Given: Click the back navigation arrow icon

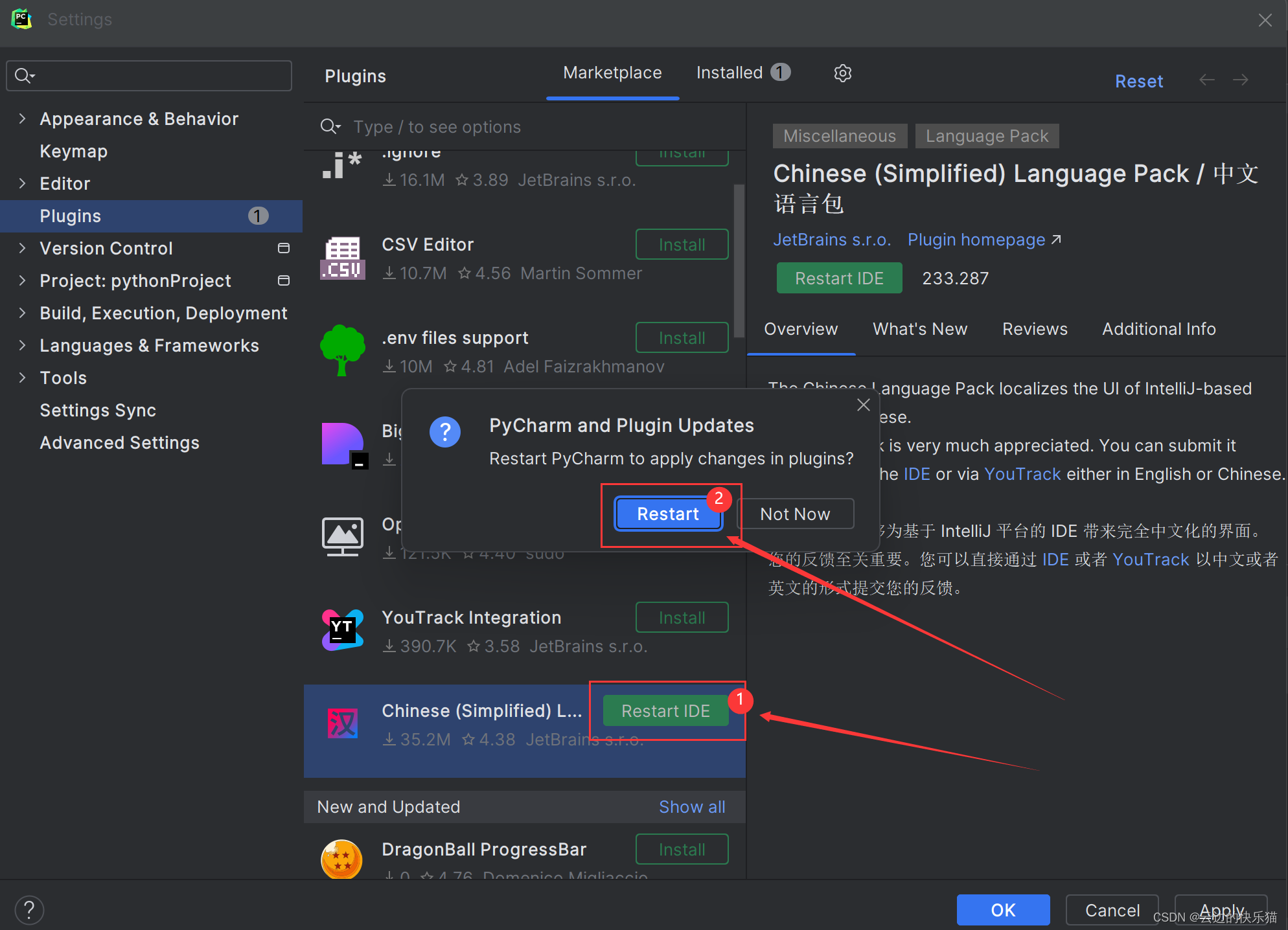Looking at the screenshot, I should [x=1206, y=80].
